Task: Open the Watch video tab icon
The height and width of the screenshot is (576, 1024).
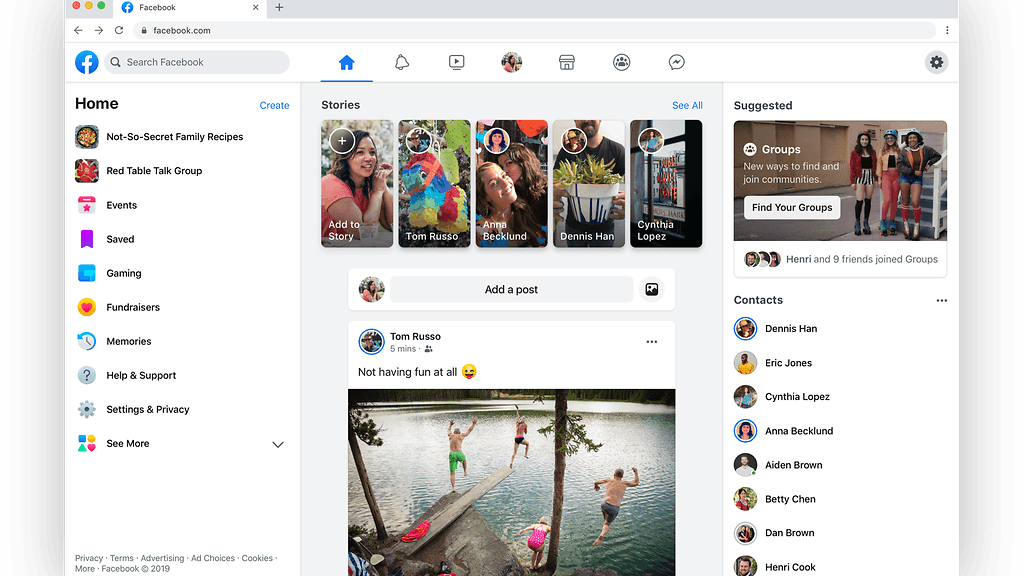Action: coord(457,63)
